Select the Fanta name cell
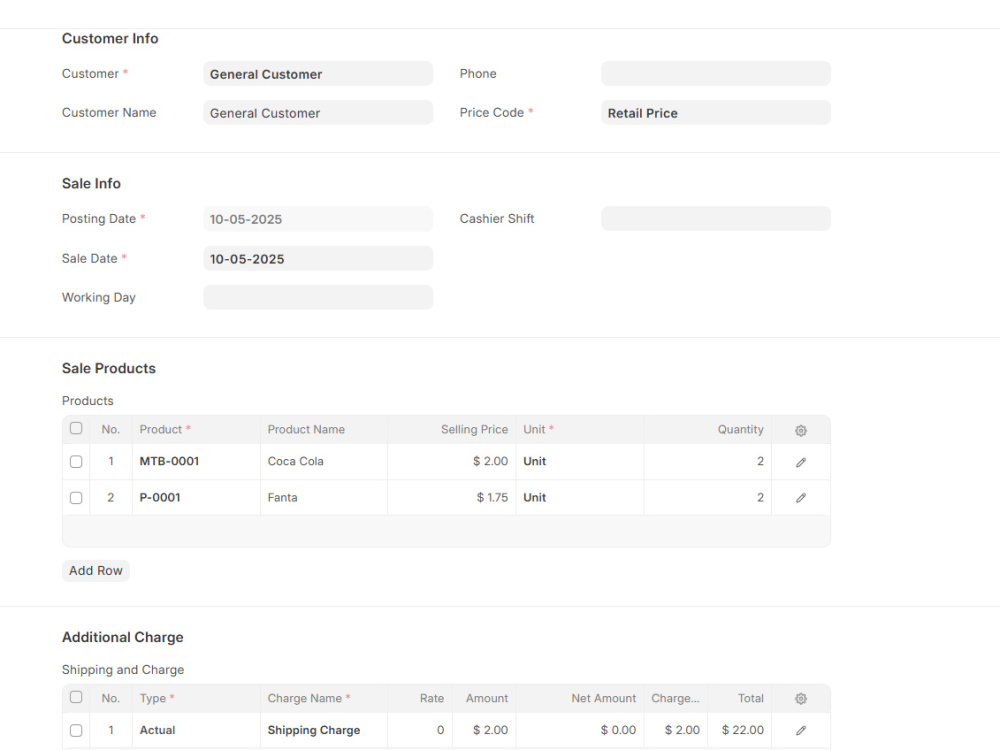This screenshot has width=1000, height=750. (x=324, y=497)
